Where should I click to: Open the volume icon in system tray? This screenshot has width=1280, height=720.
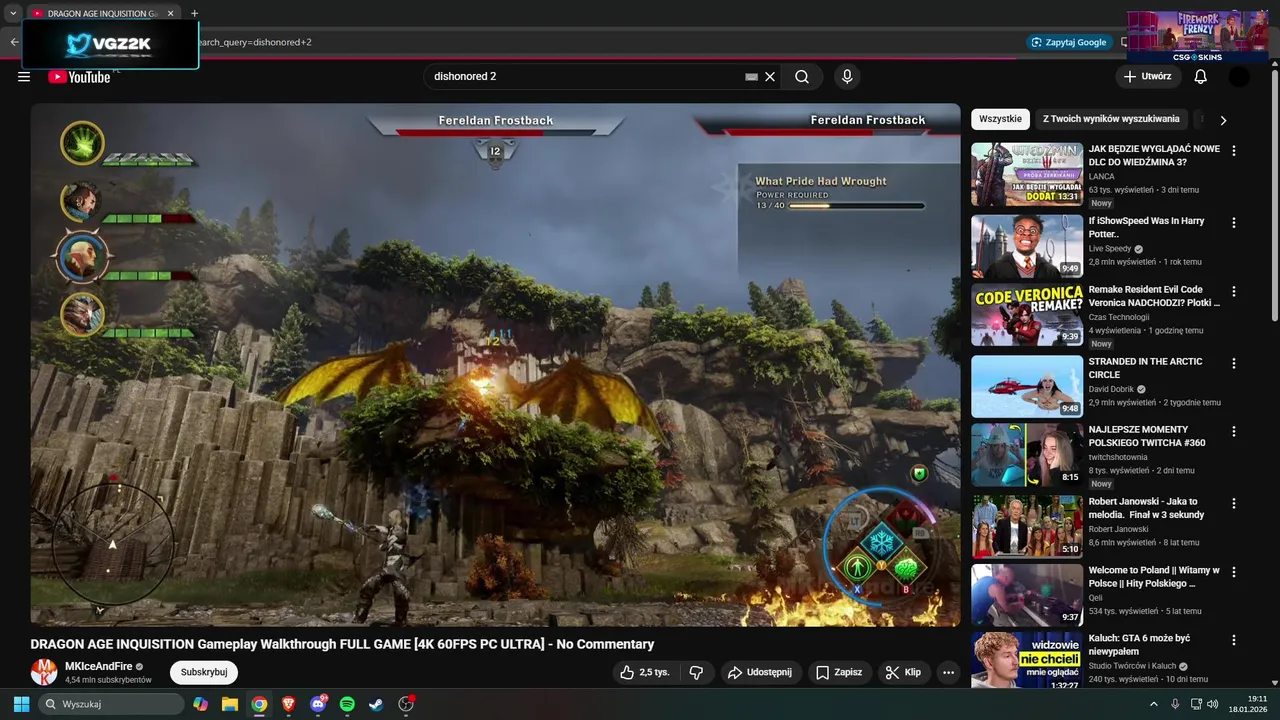(1213, 704)
